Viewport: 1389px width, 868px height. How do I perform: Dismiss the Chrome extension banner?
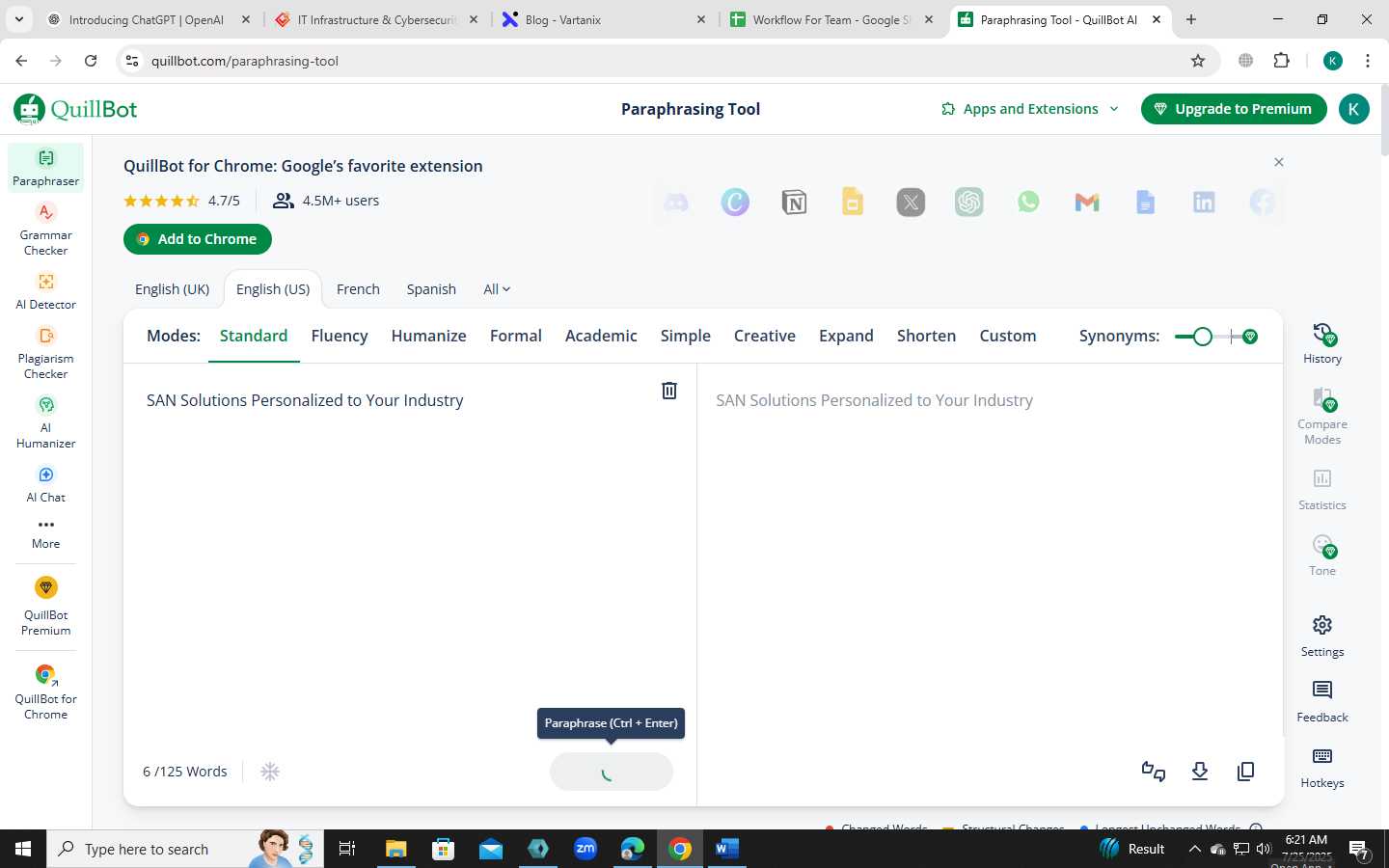[x=1279, y=162]
